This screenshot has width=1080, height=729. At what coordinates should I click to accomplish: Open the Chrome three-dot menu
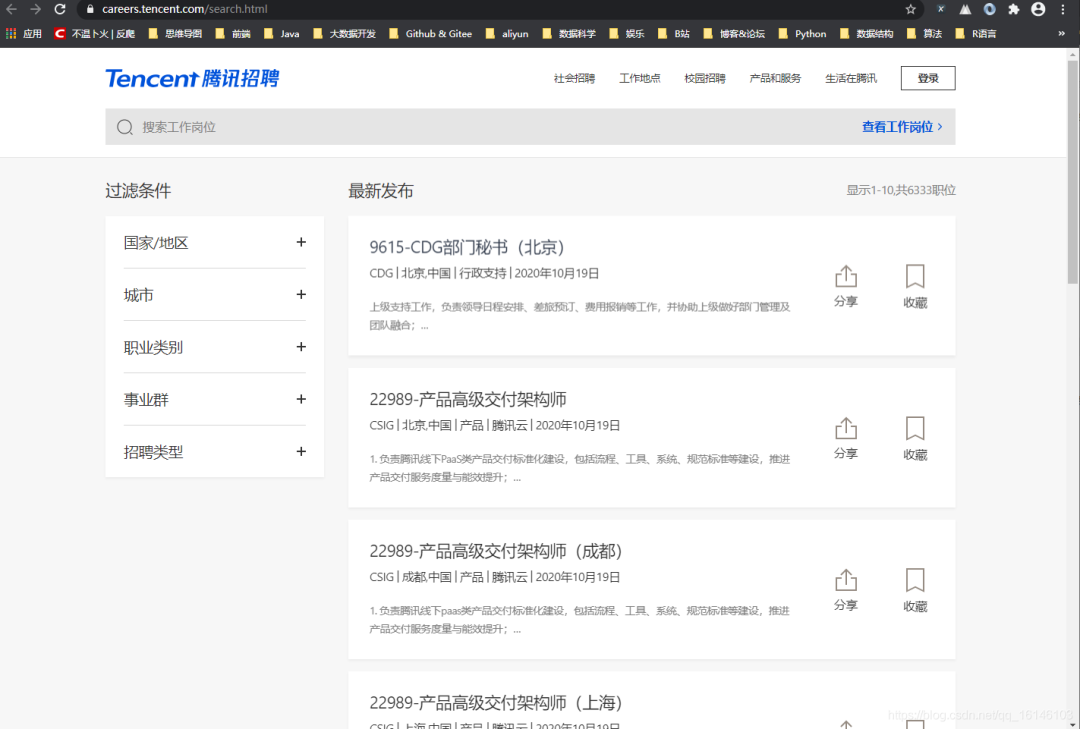[x=1063, y=9]
